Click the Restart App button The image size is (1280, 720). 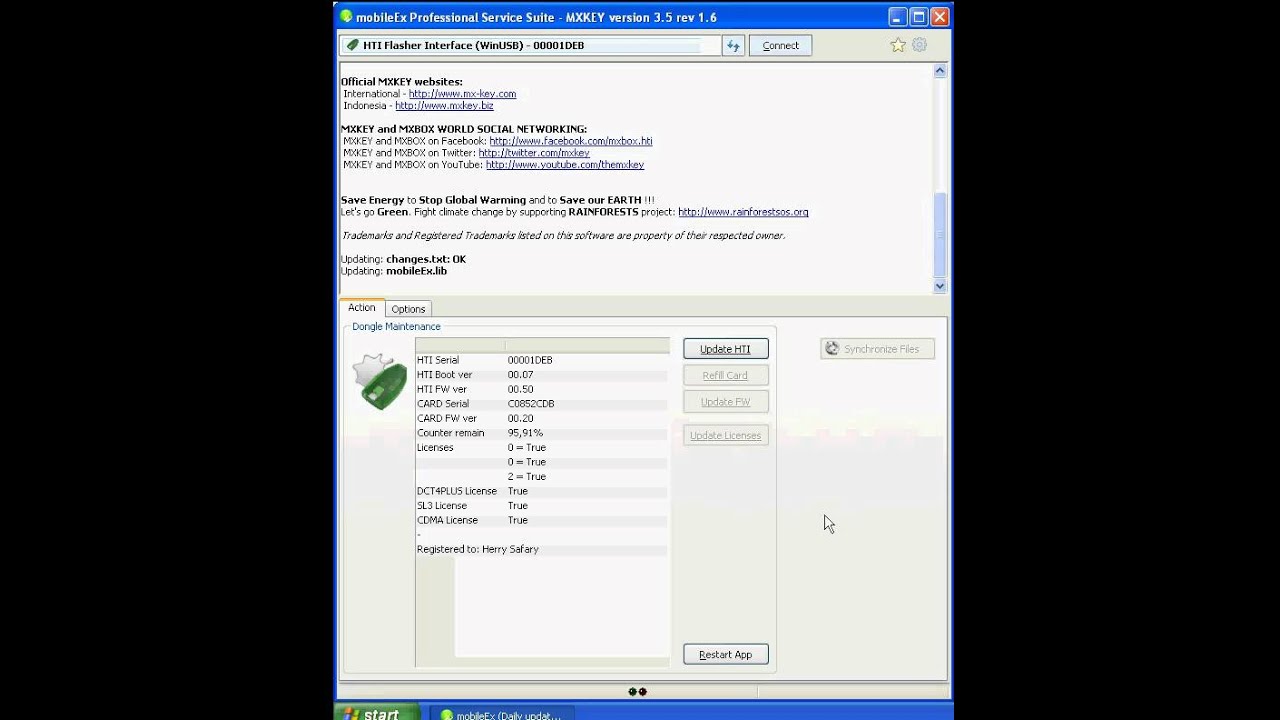(x=725, y=654)
